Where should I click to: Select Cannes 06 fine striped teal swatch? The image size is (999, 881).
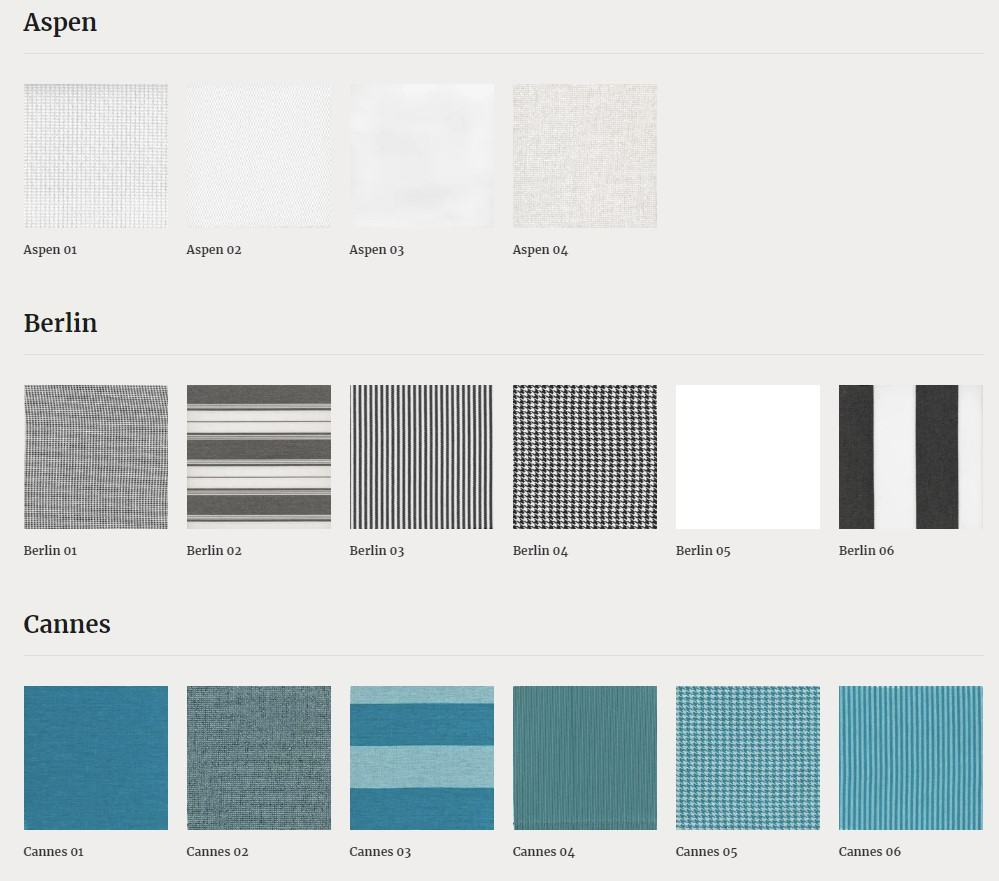911,758
